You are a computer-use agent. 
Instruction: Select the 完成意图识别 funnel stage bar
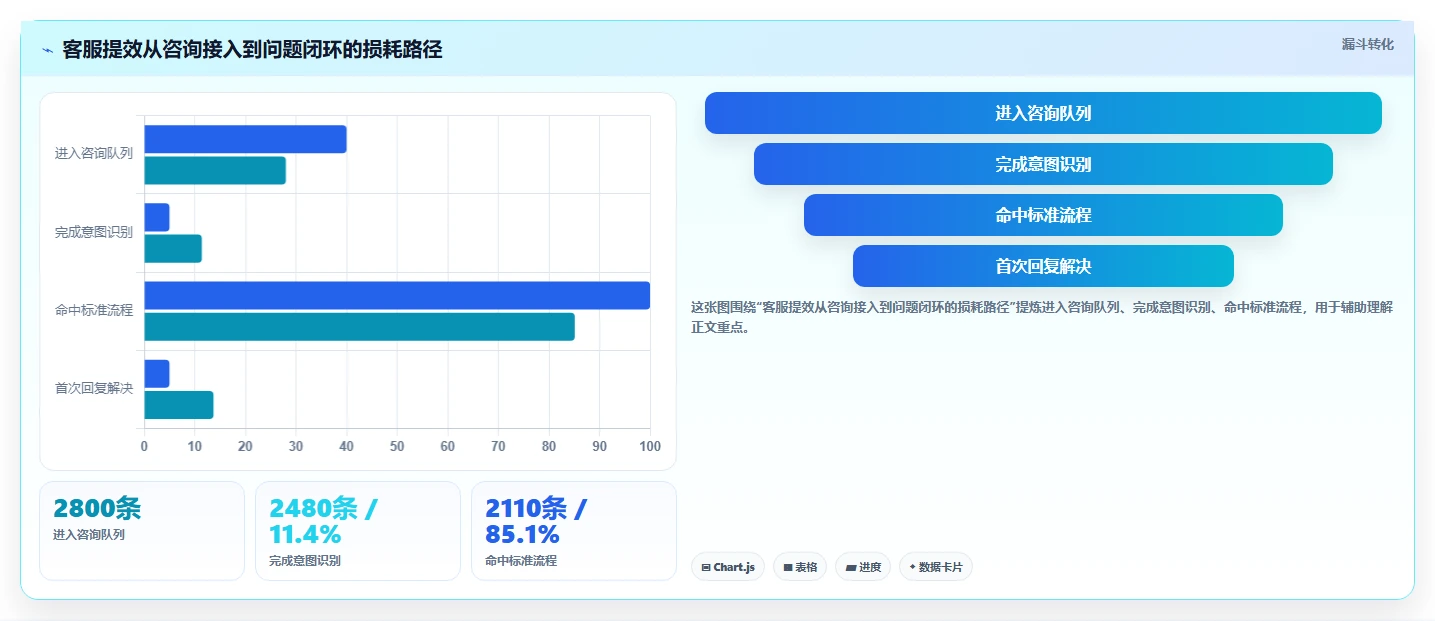pos(1043,164)
